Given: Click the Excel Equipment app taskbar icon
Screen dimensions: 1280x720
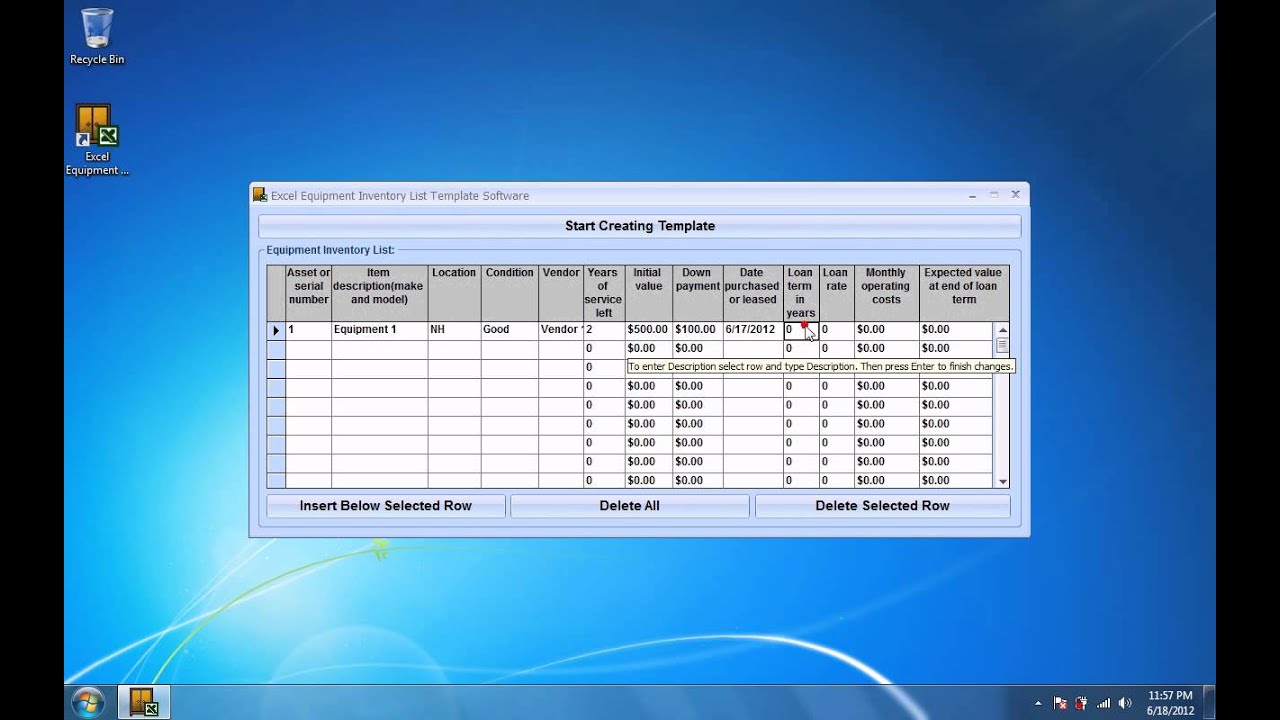Looking at the screenshot, I should [144, 702].
